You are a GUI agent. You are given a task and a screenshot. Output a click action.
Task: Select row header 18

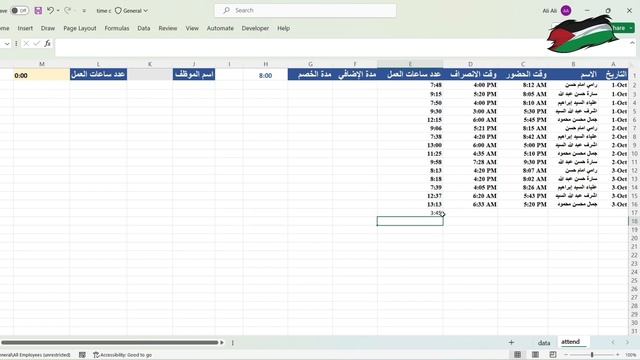634,221
